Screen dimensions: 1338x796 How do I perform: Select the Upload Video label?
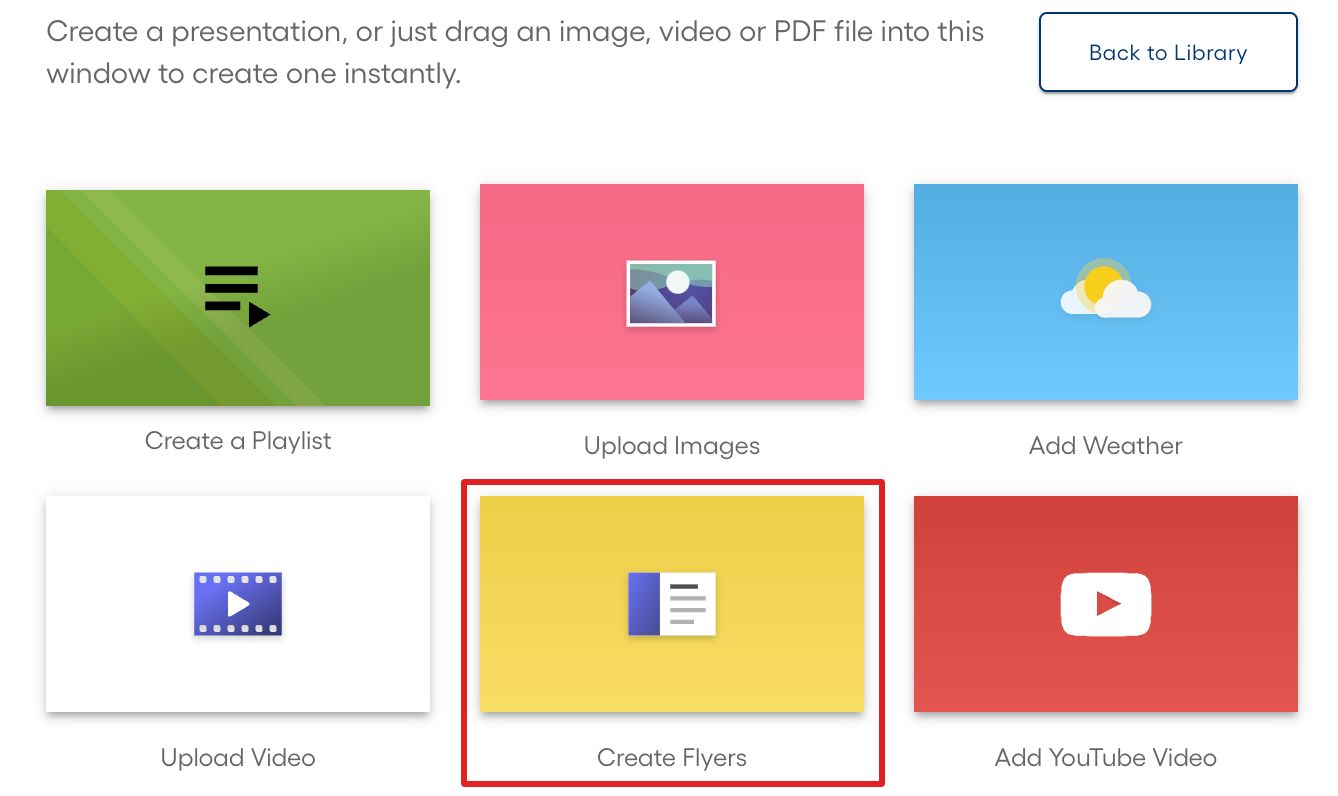tap(238, 758)
